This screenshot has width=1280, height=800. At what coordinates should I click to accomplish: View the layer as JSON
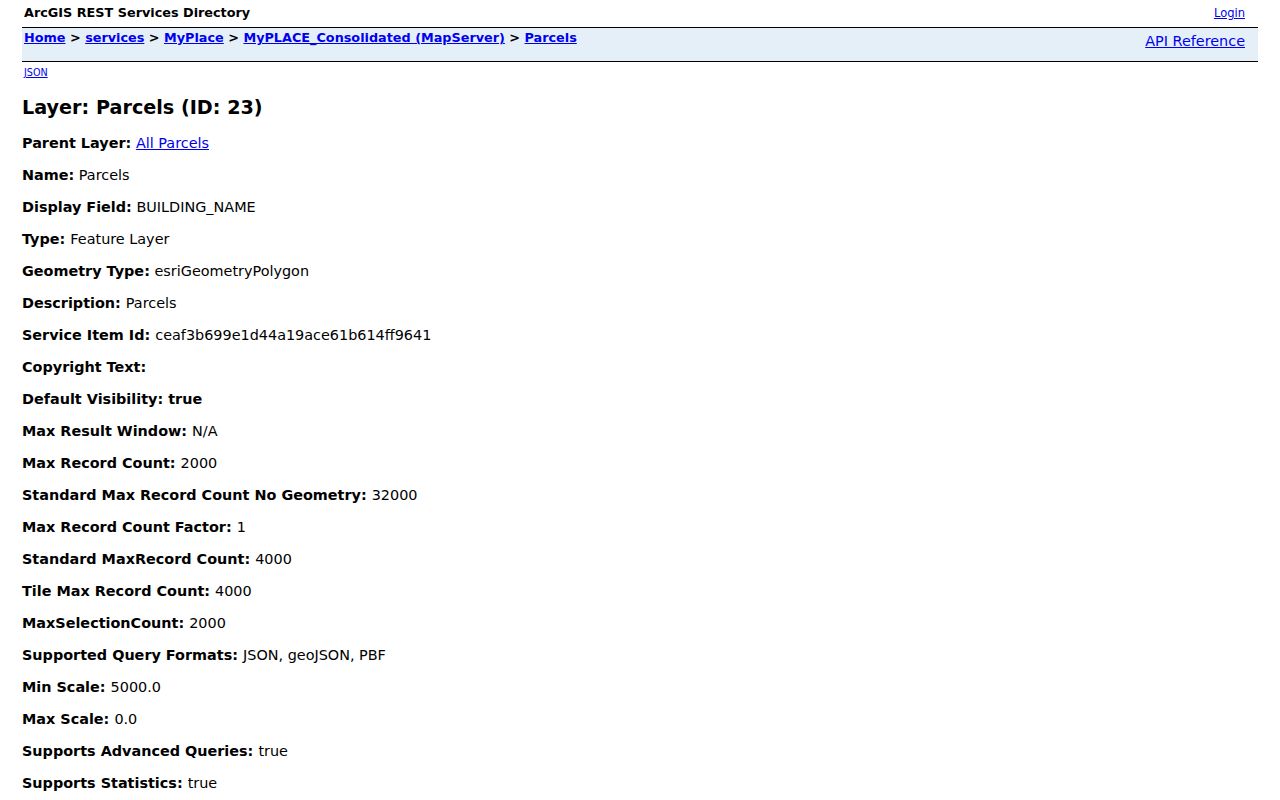coord(35,72)
